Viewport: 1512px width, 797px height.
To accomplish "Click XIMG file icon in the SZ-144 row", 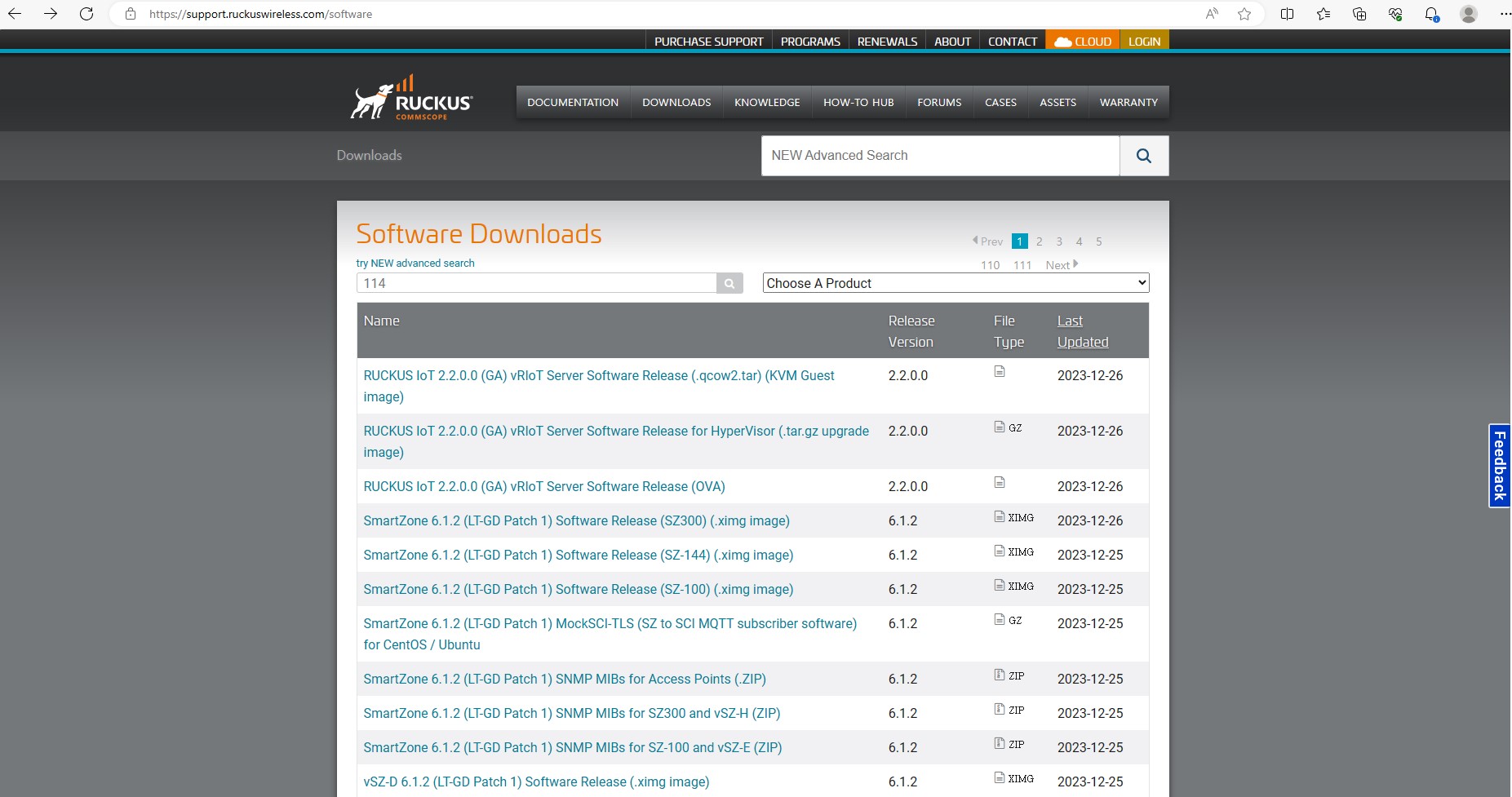I will 1000,551.
